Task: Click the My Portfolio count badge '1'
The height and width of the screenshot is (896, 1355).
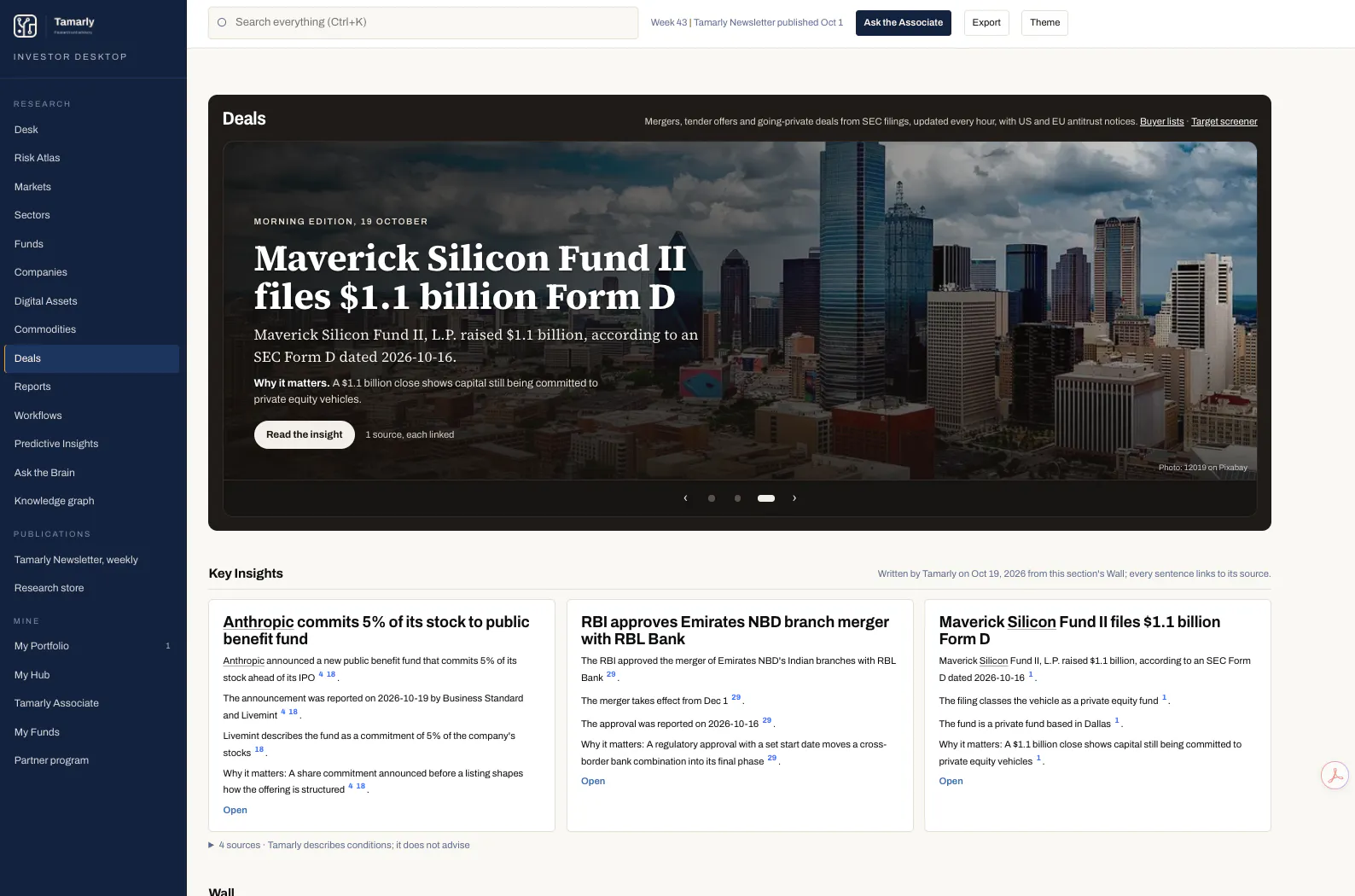Action: click(x=168, y=646)
